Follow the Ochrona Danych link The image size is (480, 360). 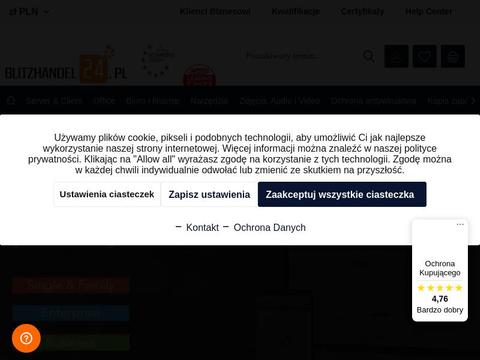pos(270,227)
